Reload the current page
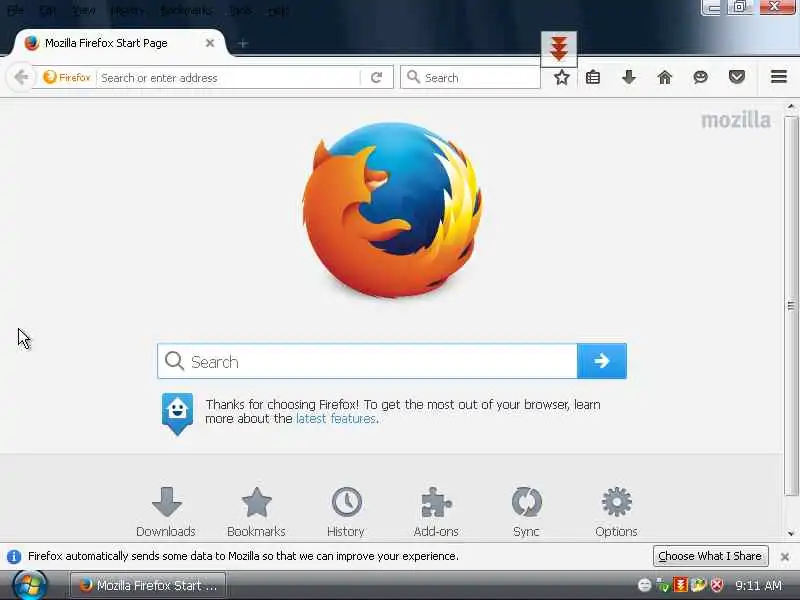This screenshot has height=600, width=800. pos(377,78)
